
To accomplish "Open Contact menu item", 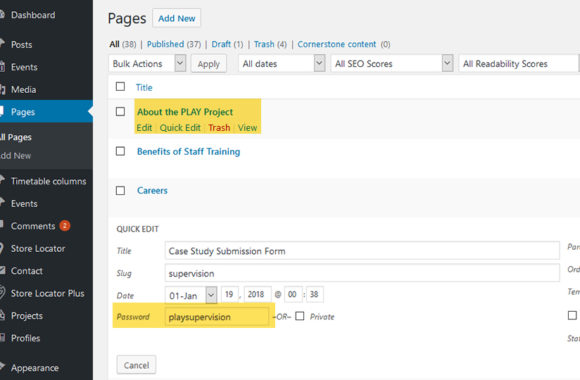I will click(27, 271).
